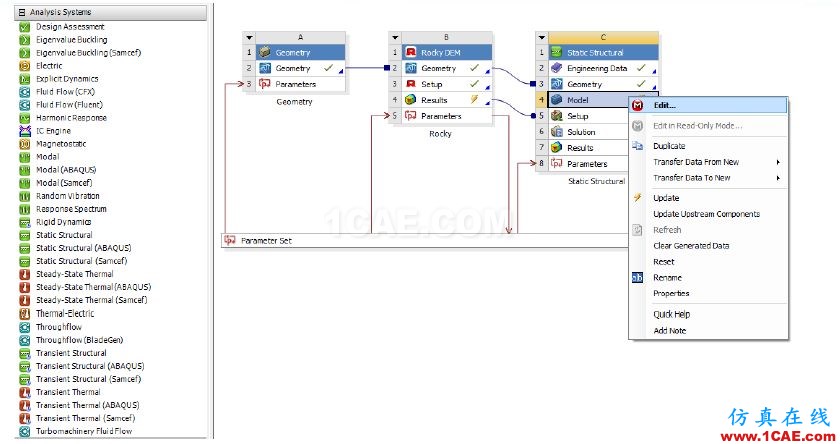Click the Model cell icon in system C
The height and width of the screenshot is (444, 840).
[557, 100]
